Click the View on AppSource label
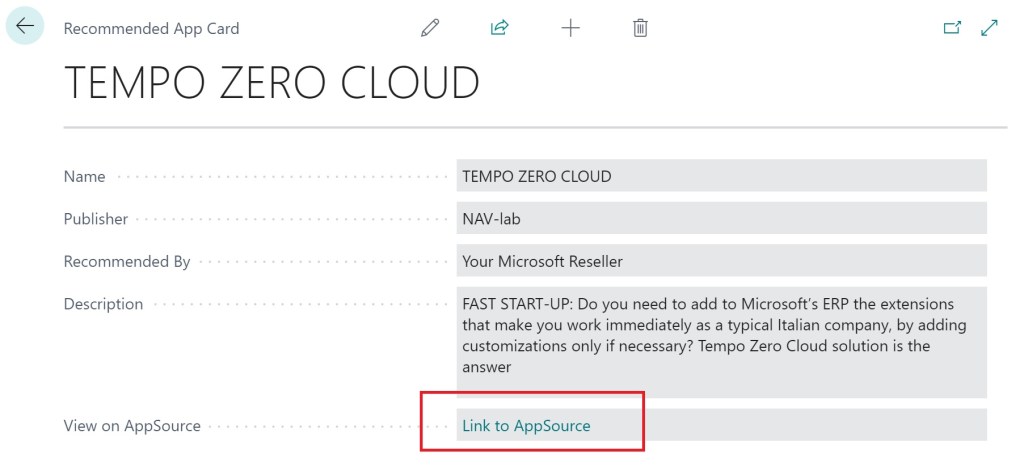 point(132,426)
